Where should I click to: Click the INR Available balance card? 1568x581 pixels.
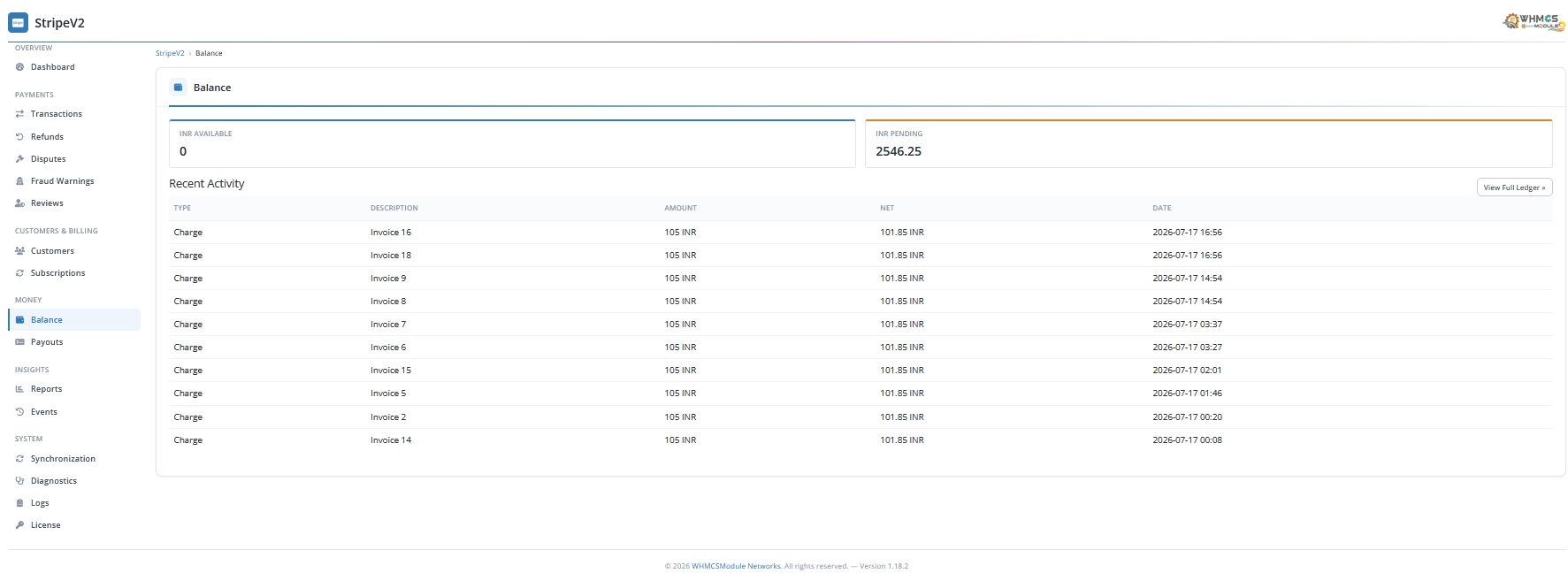(x=512, y=143)
